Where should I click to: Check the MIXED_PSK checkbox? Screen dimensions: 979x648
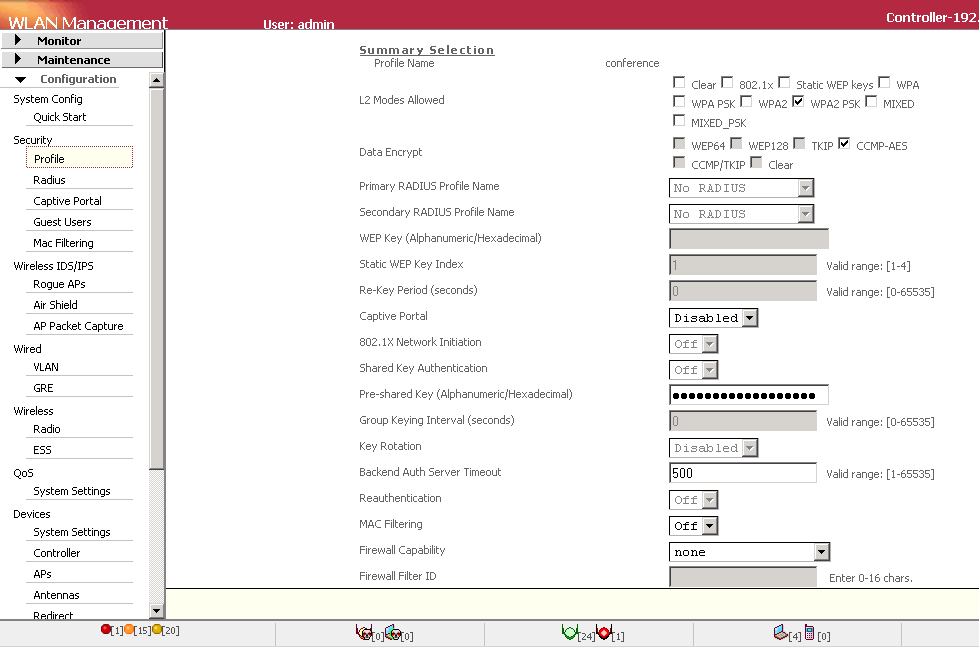tap(679, 120)
